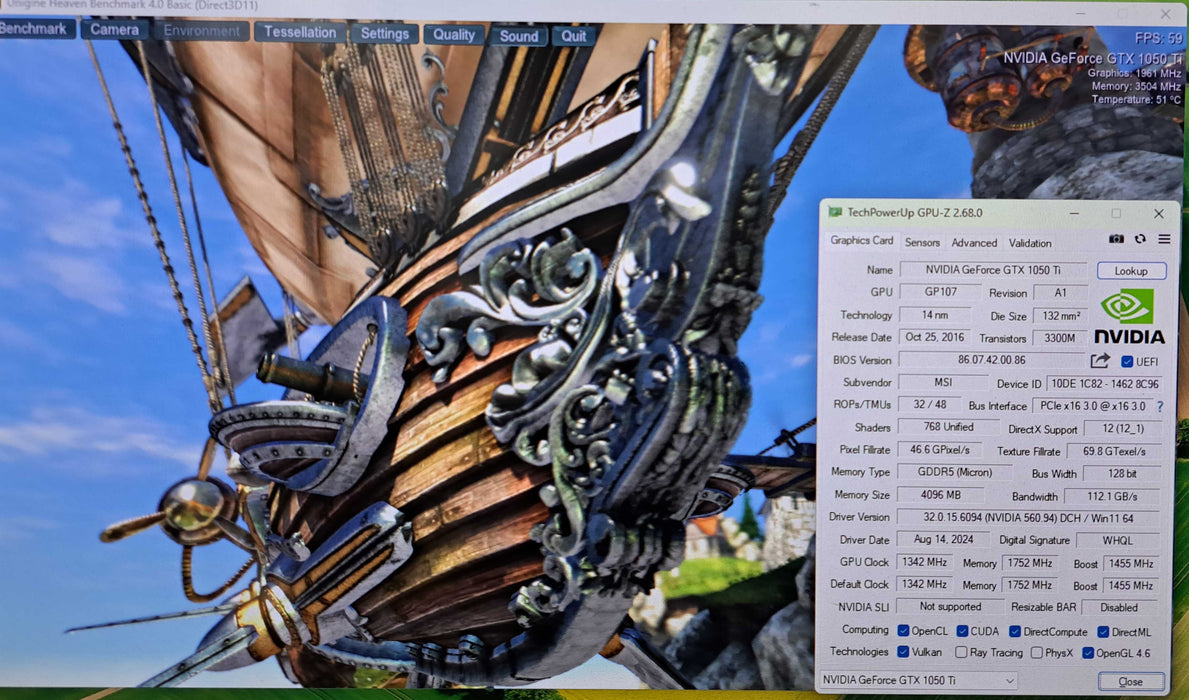This screenshot has width=1189, height=700.
Task: Click the Bus Width 128 bit field
Action: (1122, 474)
